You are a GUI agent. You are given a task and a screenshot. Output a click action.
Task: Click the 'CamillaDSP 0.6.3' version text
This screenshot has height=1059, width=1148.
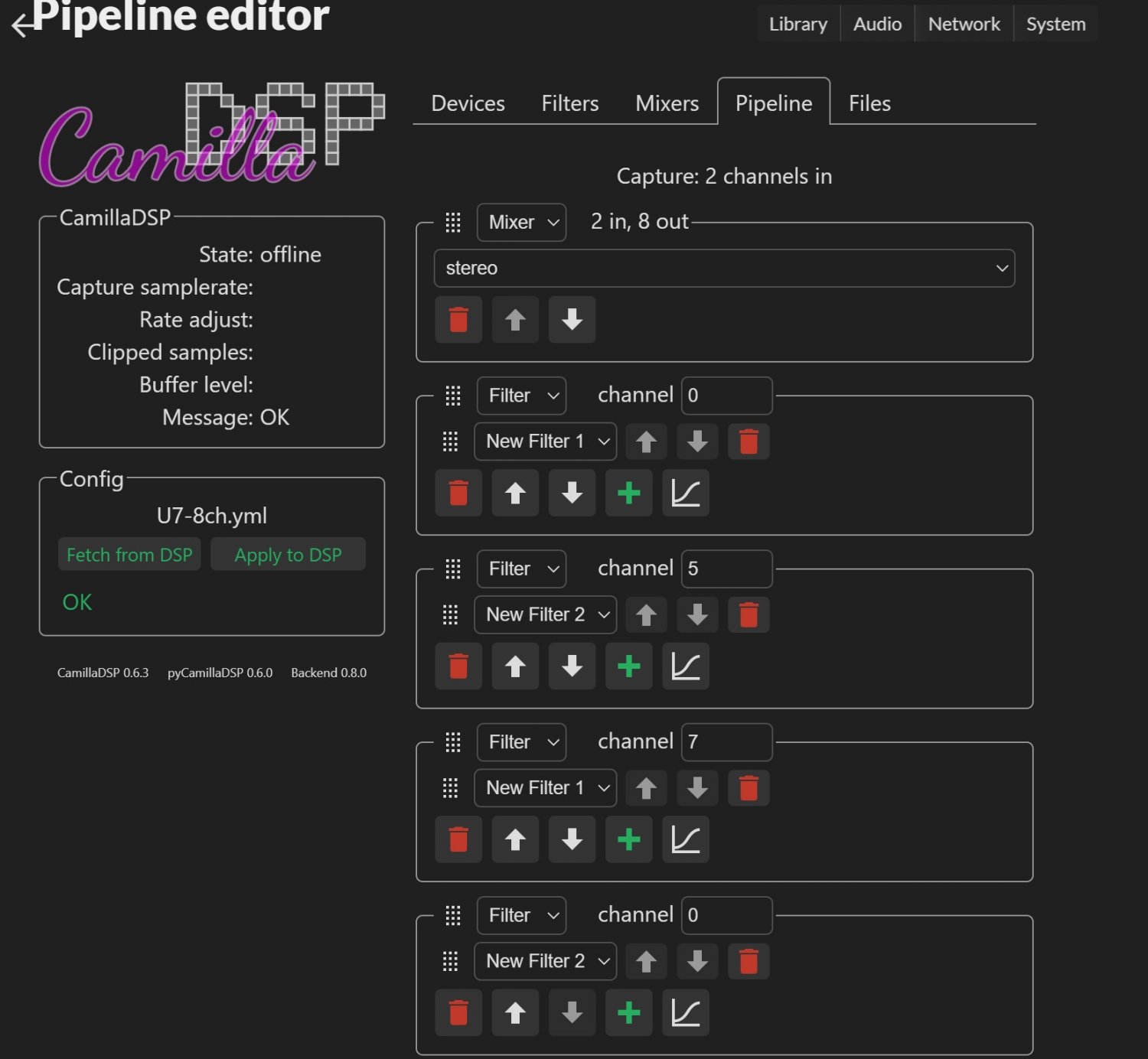point(103,673)
